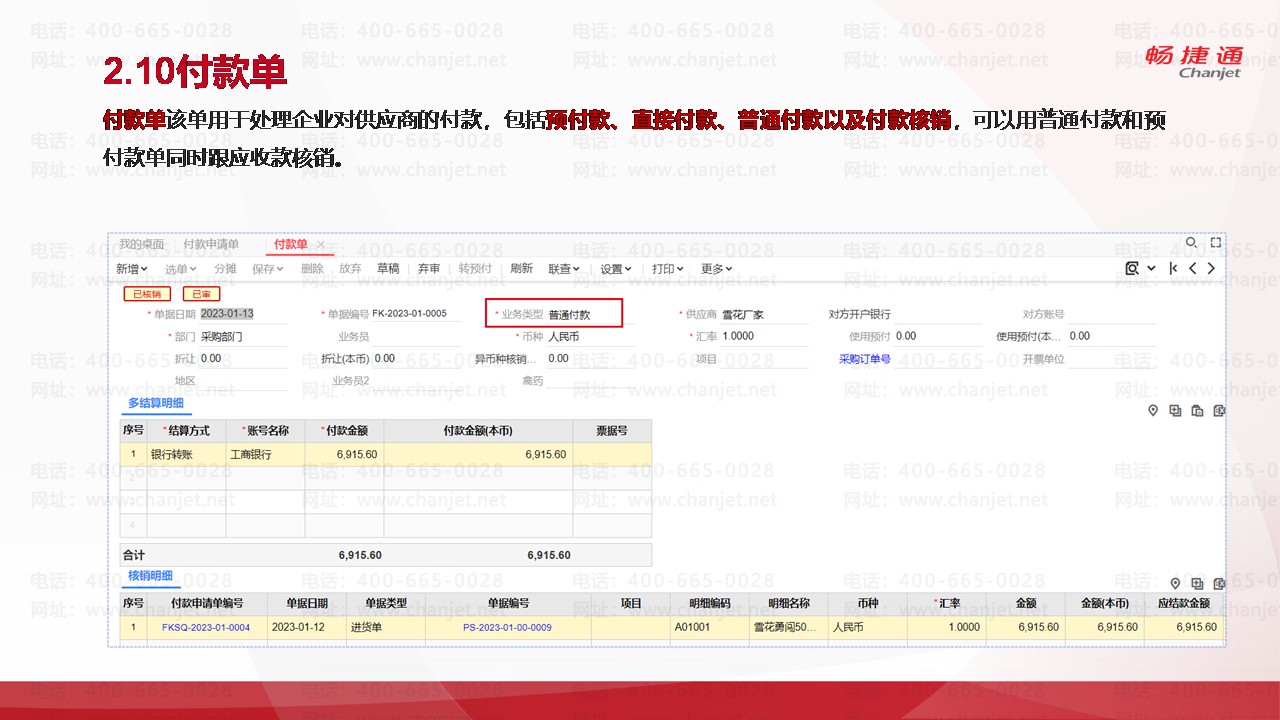Click the rightmost icon above 核销明细 grid
This screenshot has width=1280, height=720.
click(1219, 583)
